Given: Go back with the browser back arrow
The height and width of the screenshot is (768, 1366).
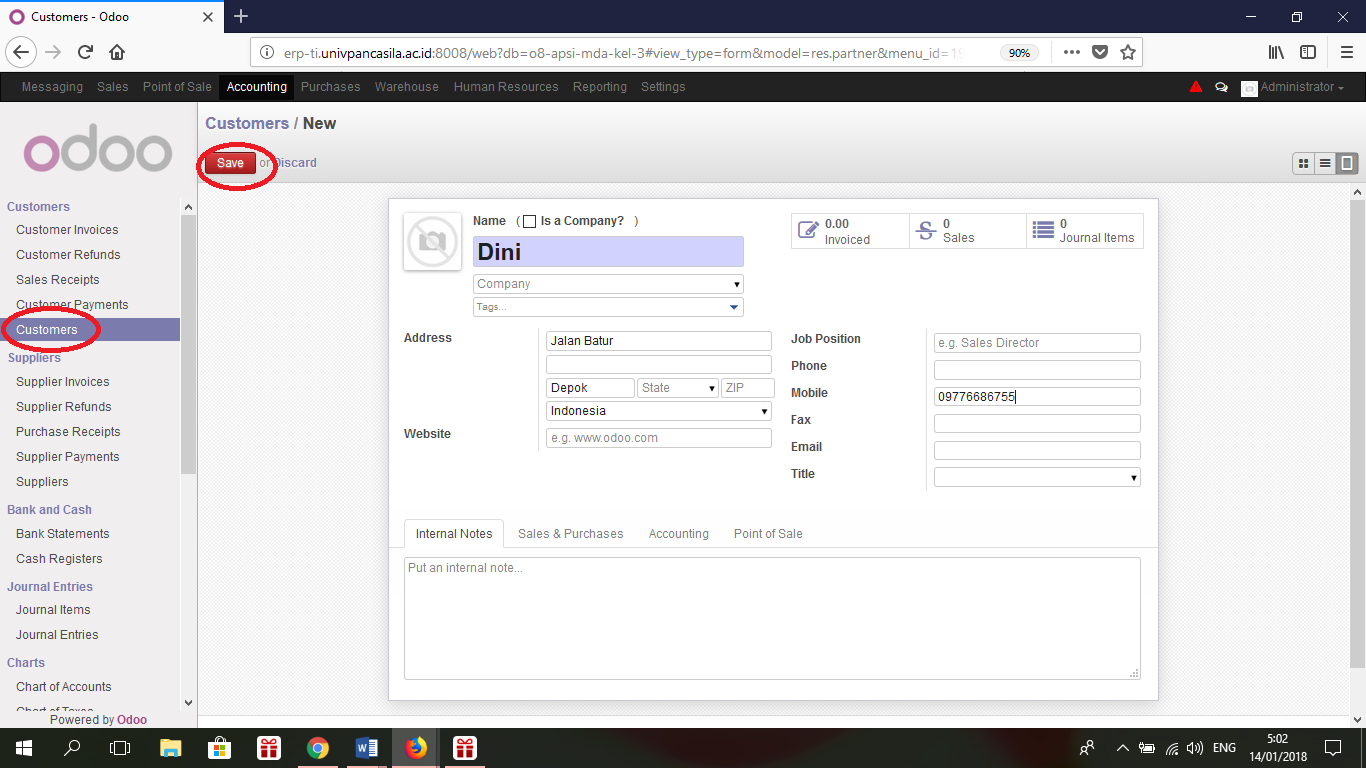Looking at the screenshot, I should coord(21,52).
